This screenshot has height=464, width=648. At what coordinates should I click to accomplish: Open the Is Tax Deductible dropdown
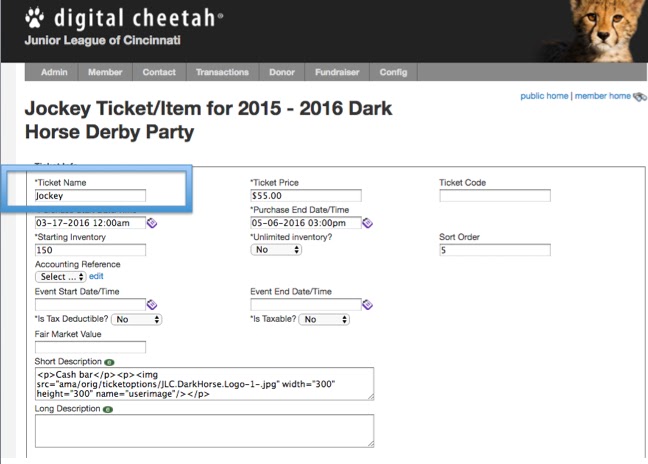[136, 319]
